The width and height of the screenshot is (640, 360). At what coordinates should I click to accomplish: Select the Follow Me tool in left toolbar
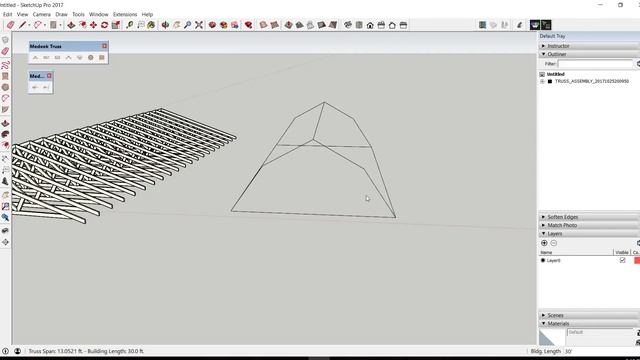[5, 134]
